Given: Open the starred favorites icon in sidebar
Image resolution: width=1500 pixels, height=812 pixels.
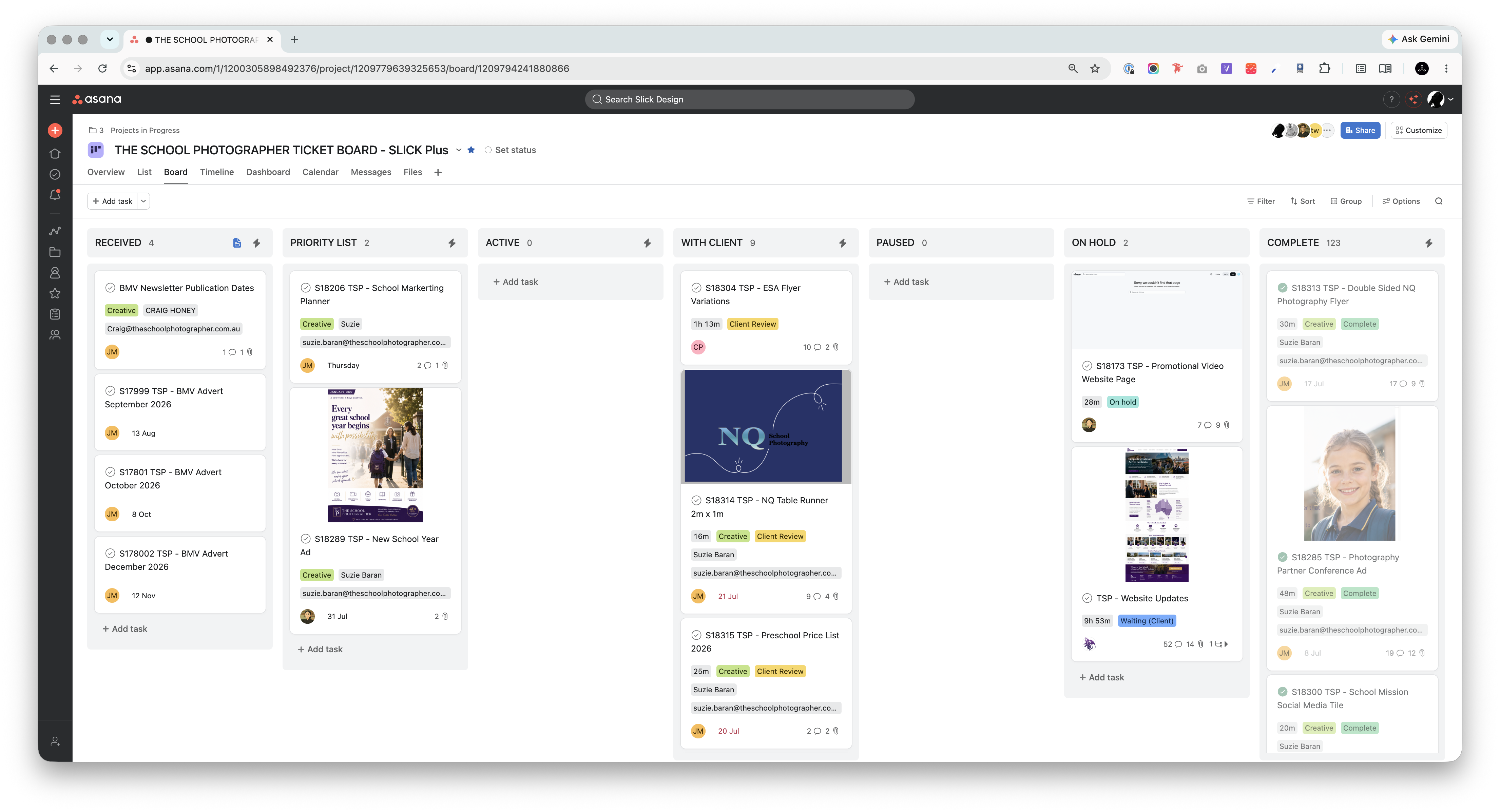Looking at the screenshot, I should pos(55,293).
